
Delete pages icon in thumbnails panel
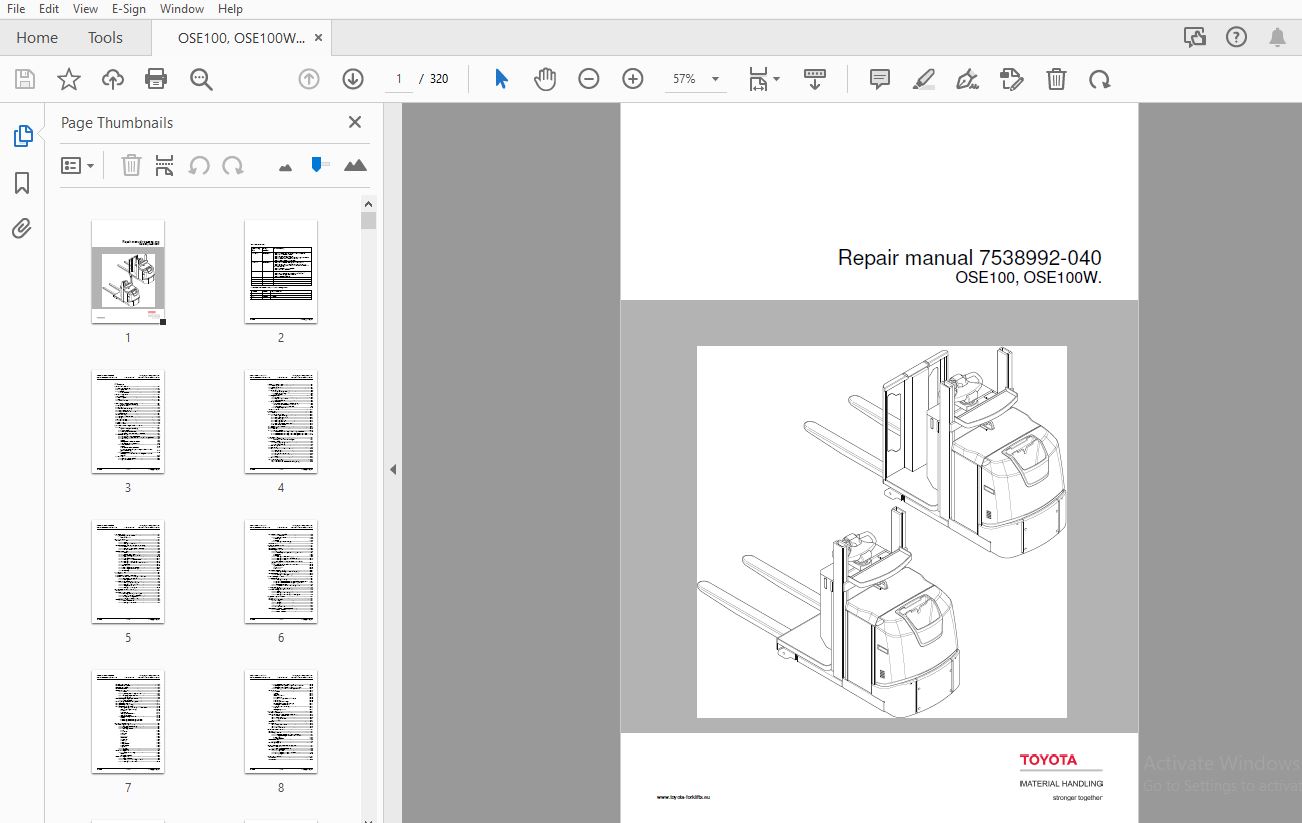point(131,165)
